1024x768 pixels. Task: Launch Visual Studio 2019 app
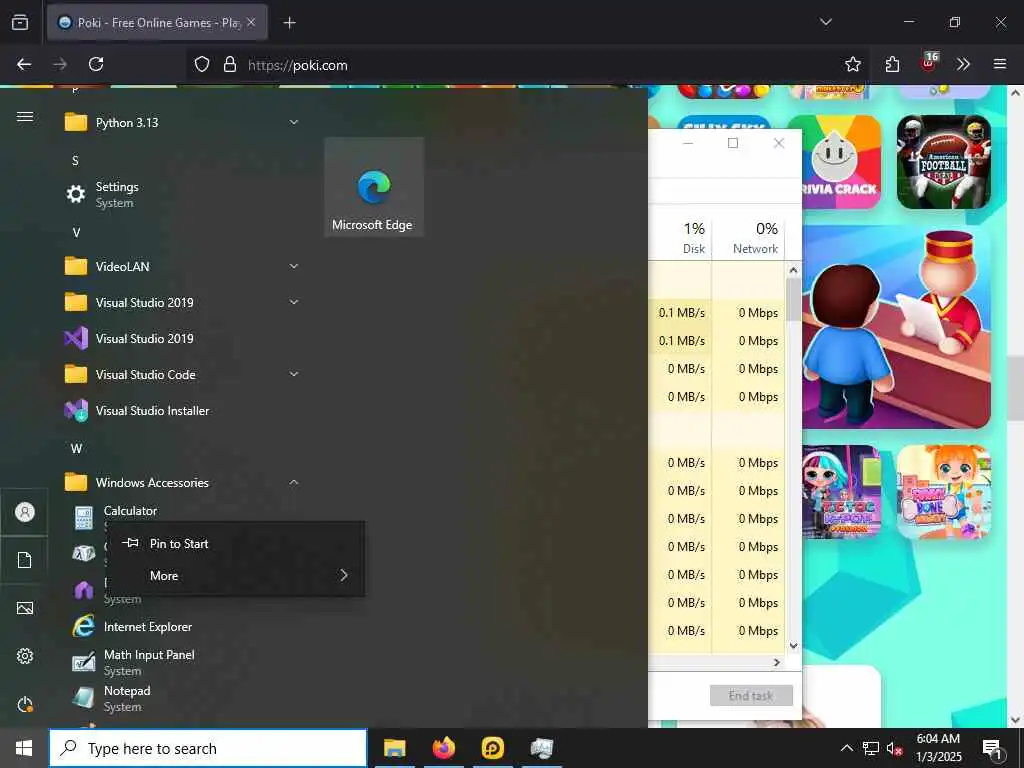click(183, 338)
